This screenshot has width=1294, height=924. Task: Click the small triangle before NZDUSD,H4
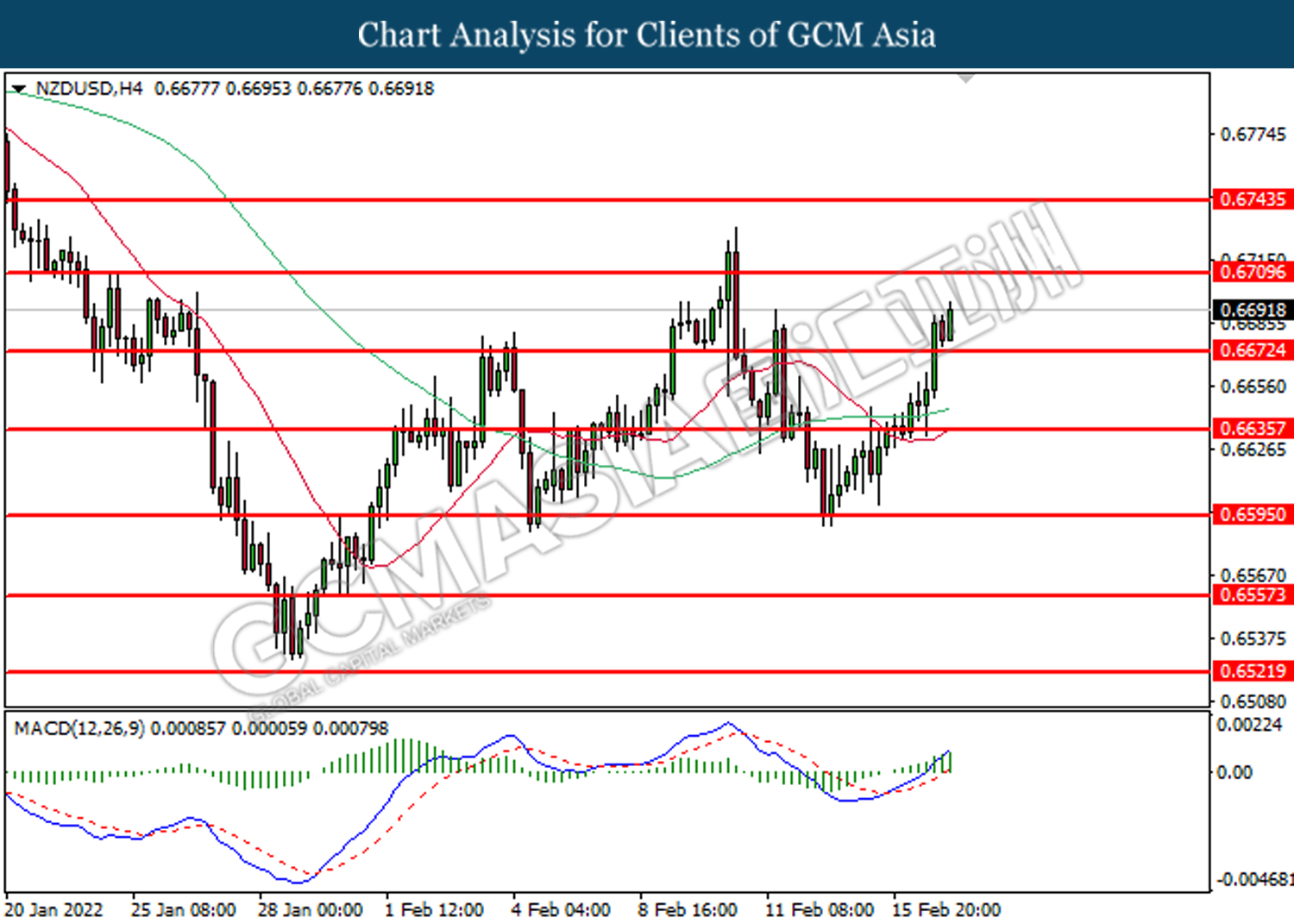tap(19, 89)
